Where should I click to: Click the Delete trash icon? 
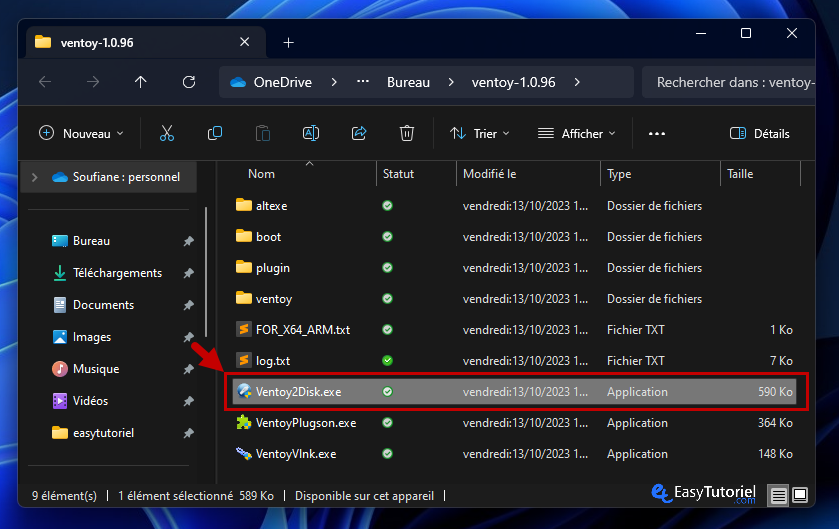[407, 133]
